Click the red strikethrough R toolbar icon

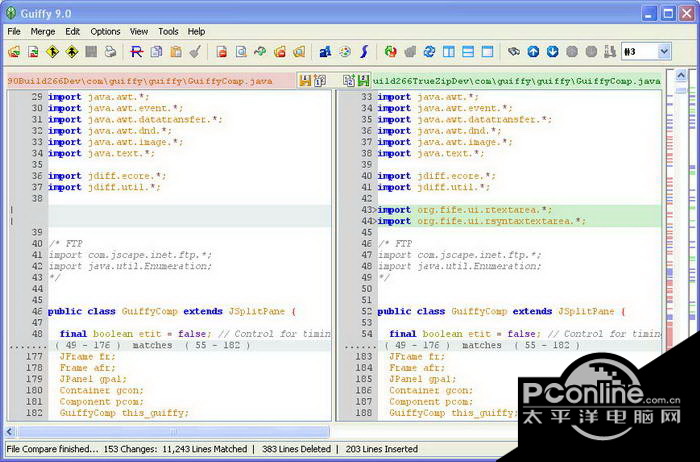click(x=137, y=51)
